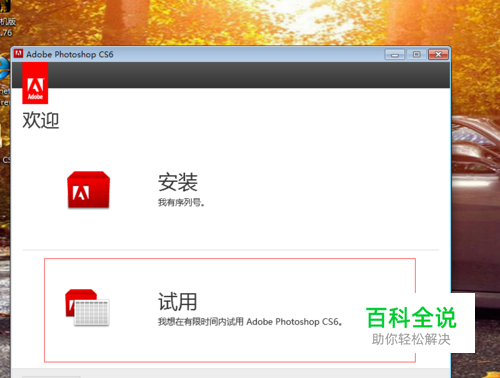Choose the 试用 trial option
Image resolution: width=500 pixels, height=378 pixels.
pyautogui.click(x=177, y=302)
